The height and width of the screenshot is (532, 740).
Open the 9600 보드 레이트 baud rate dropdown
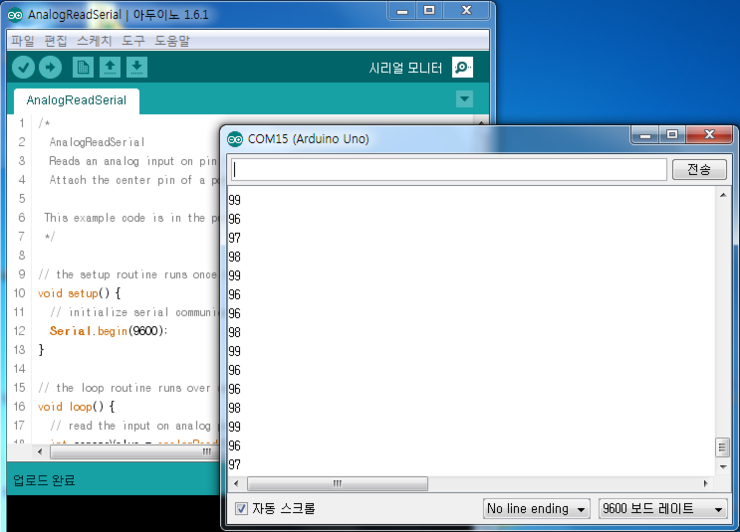point(663,509)
